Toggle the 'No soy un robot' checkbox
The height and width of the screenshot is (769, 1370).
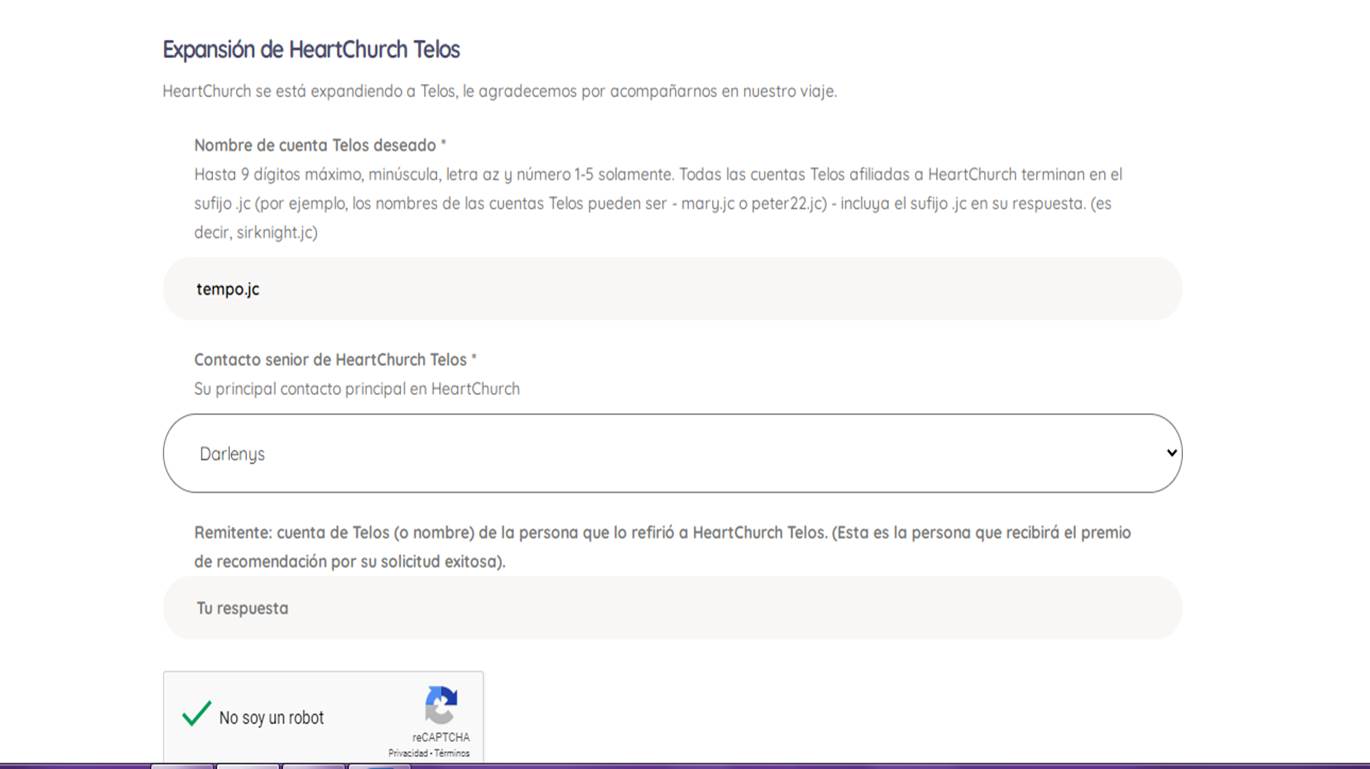(x=197, y=714)
